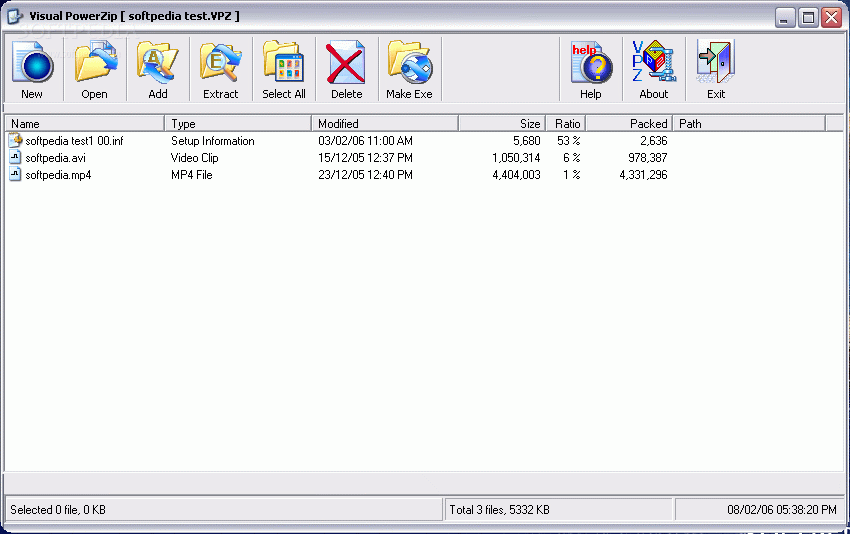Screen dimensions: 850x534
Task: Click the Add files toolbar icon
Action: [x=158, y=63]
